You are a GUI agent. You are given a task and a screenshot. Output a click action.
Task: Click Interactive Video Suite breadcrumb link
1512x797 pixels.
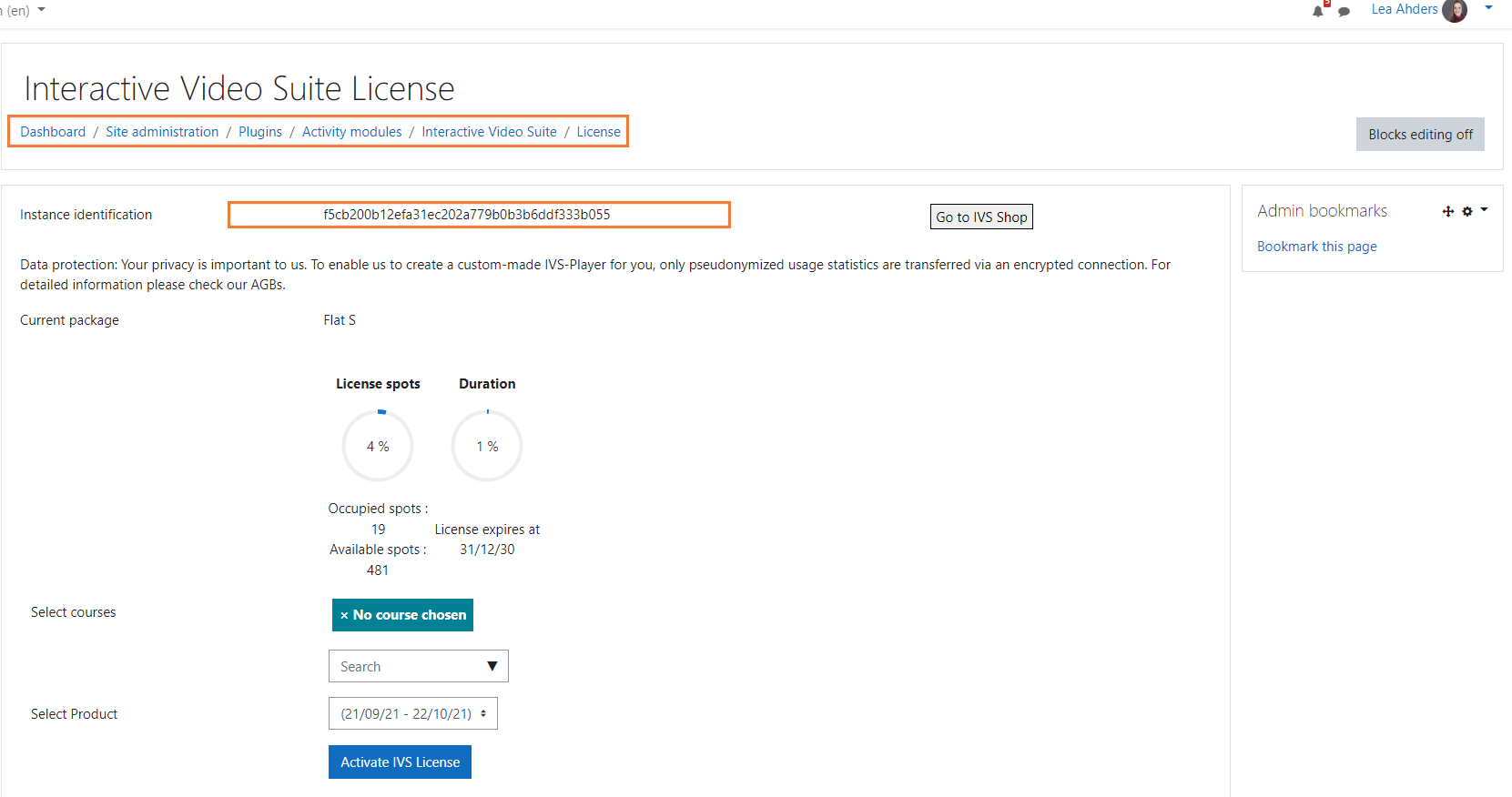pos(489,132)
